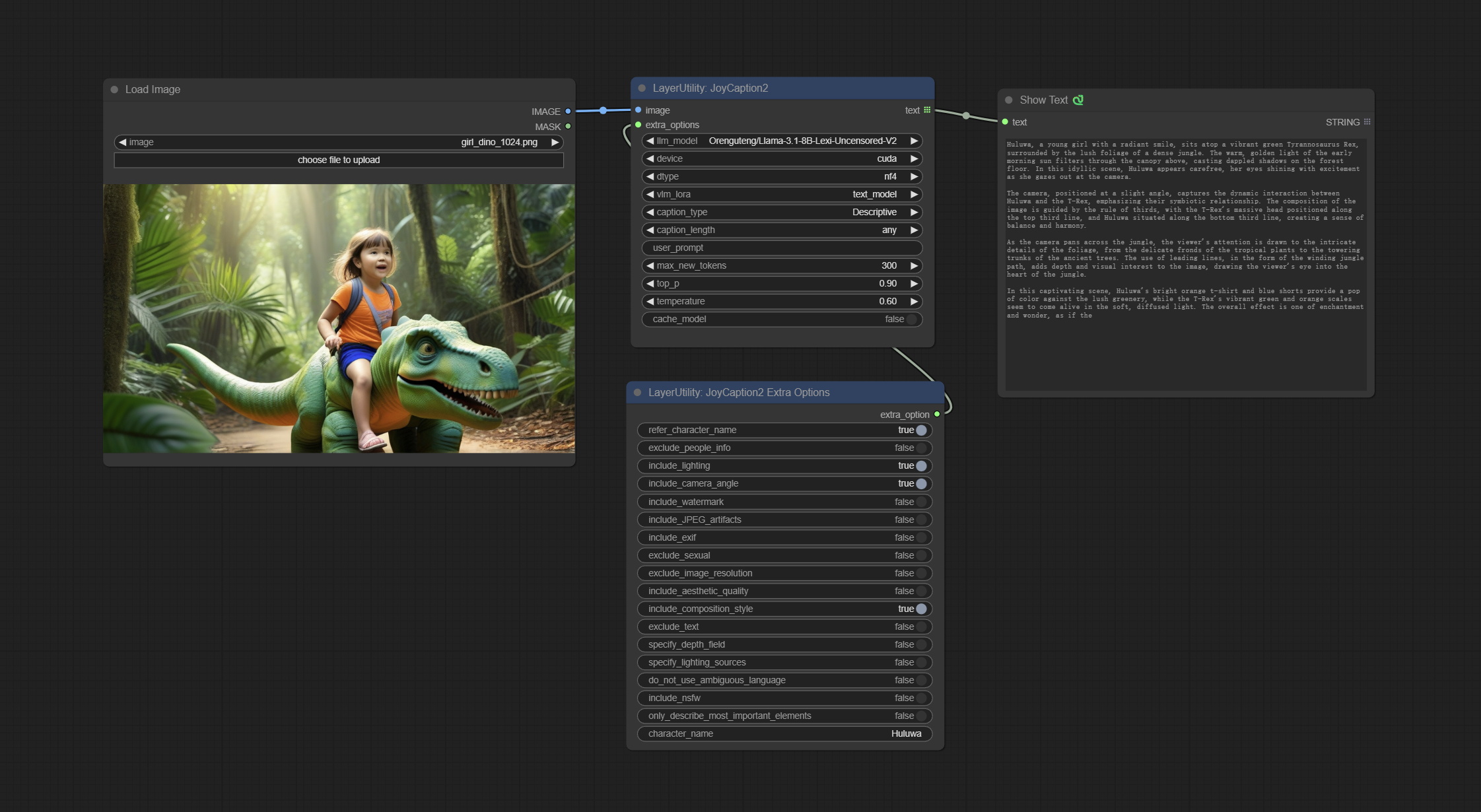Click the Show Text node collapse dot
1481x812 pixels.
[x=1009, y=100]
